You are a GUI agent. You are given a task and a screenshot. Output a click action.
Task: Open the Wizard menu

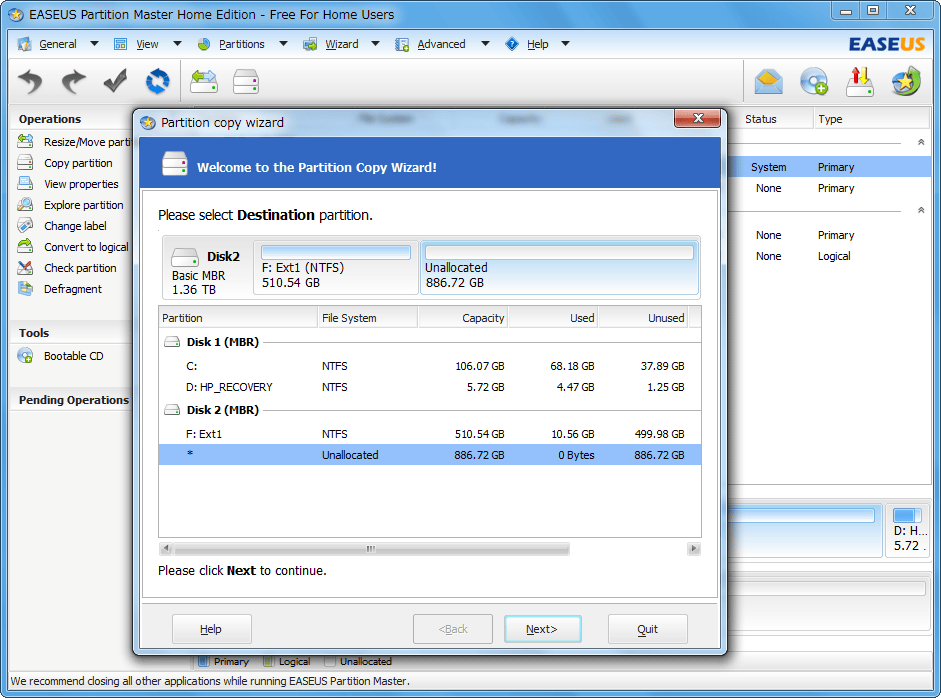tap(341, 44)
